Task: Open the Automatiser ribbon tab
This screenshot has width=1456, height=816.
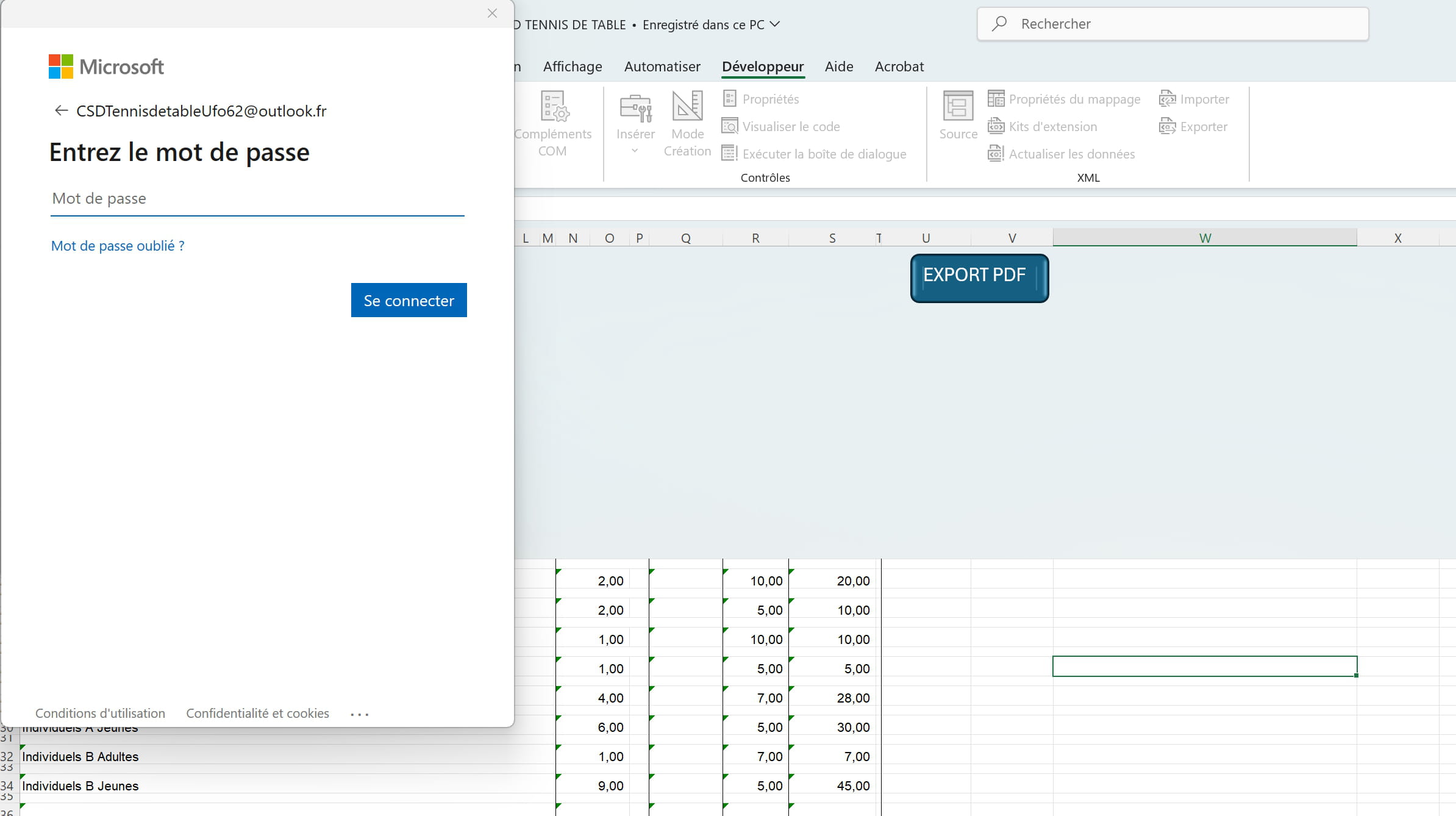Action: 662,66
